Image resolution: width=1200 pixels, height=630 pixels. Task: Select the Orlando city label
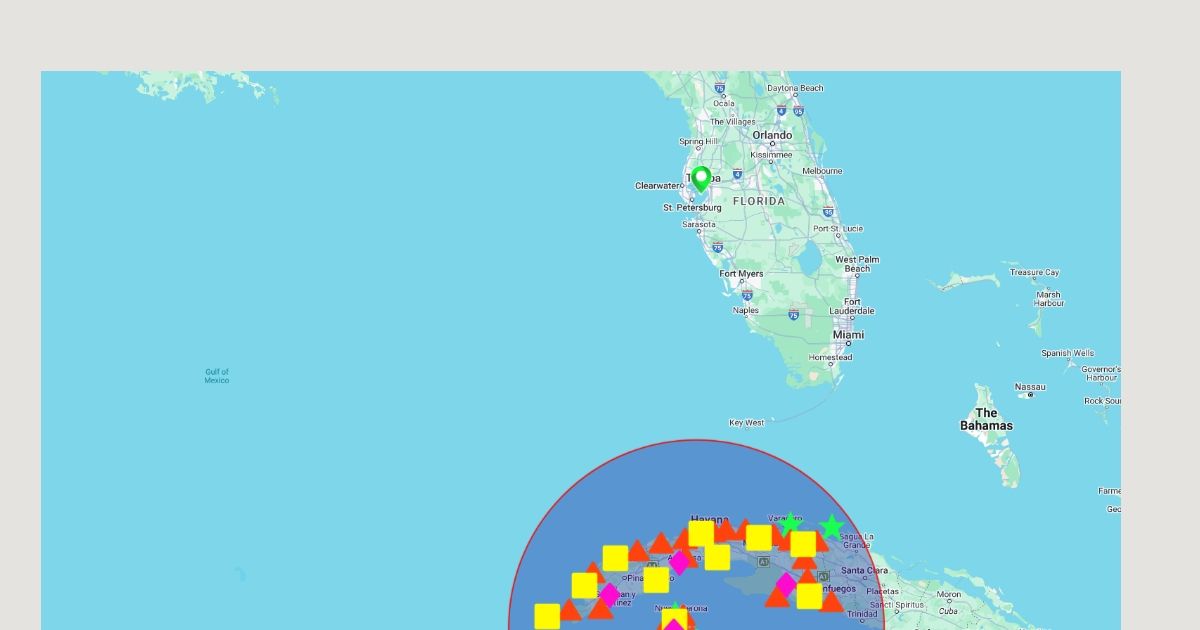(772, 135)
